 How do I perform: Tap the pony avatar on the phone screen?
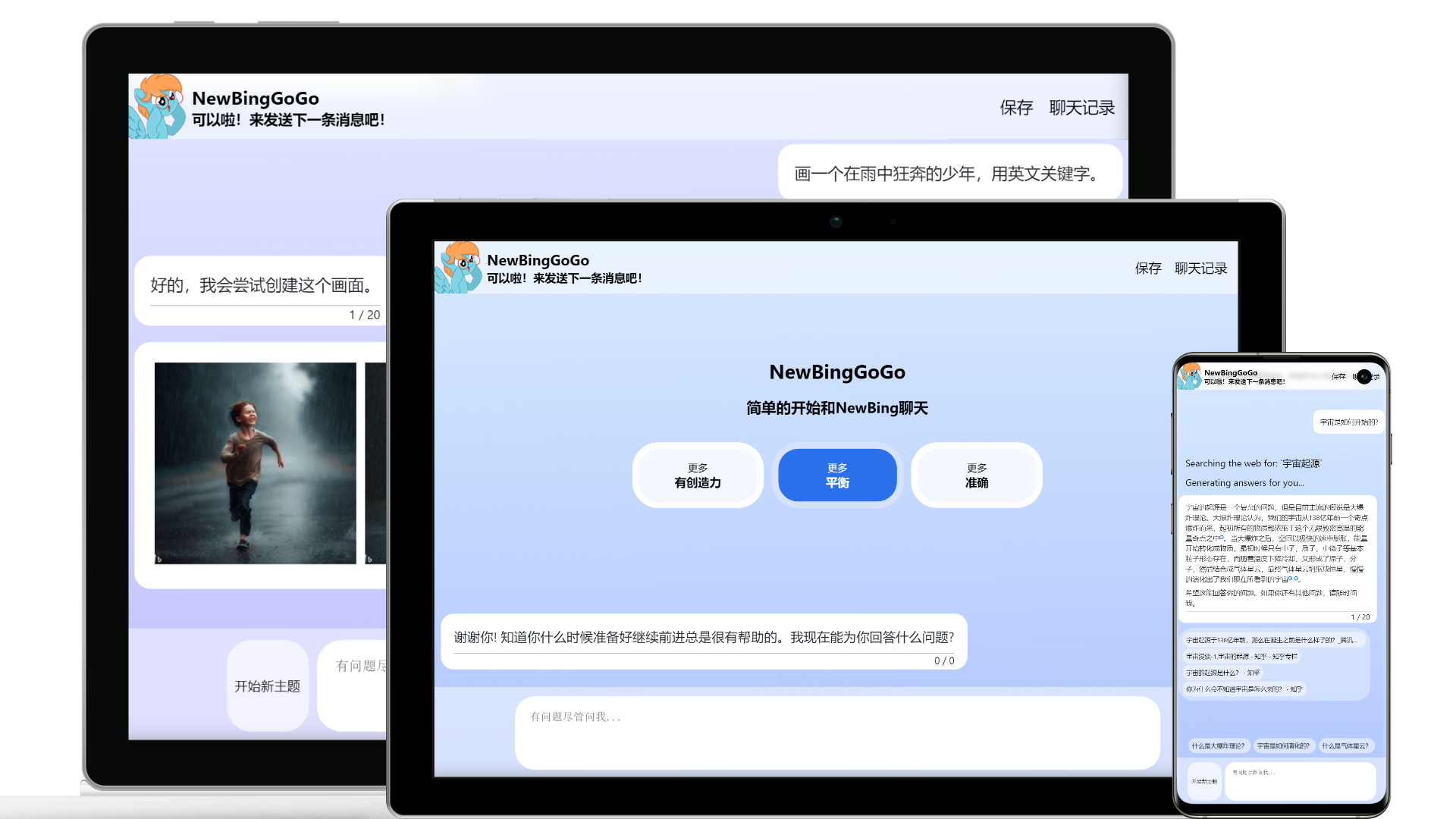point(1188,376)
